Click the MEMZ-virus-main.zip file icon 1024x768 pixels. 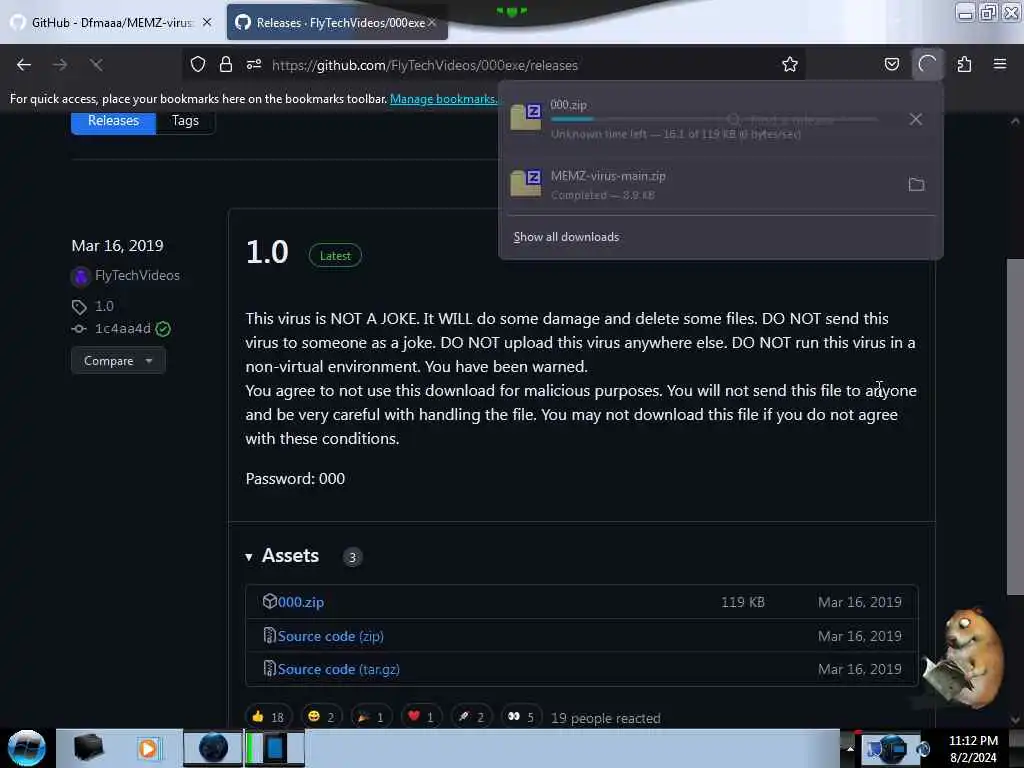526,184
